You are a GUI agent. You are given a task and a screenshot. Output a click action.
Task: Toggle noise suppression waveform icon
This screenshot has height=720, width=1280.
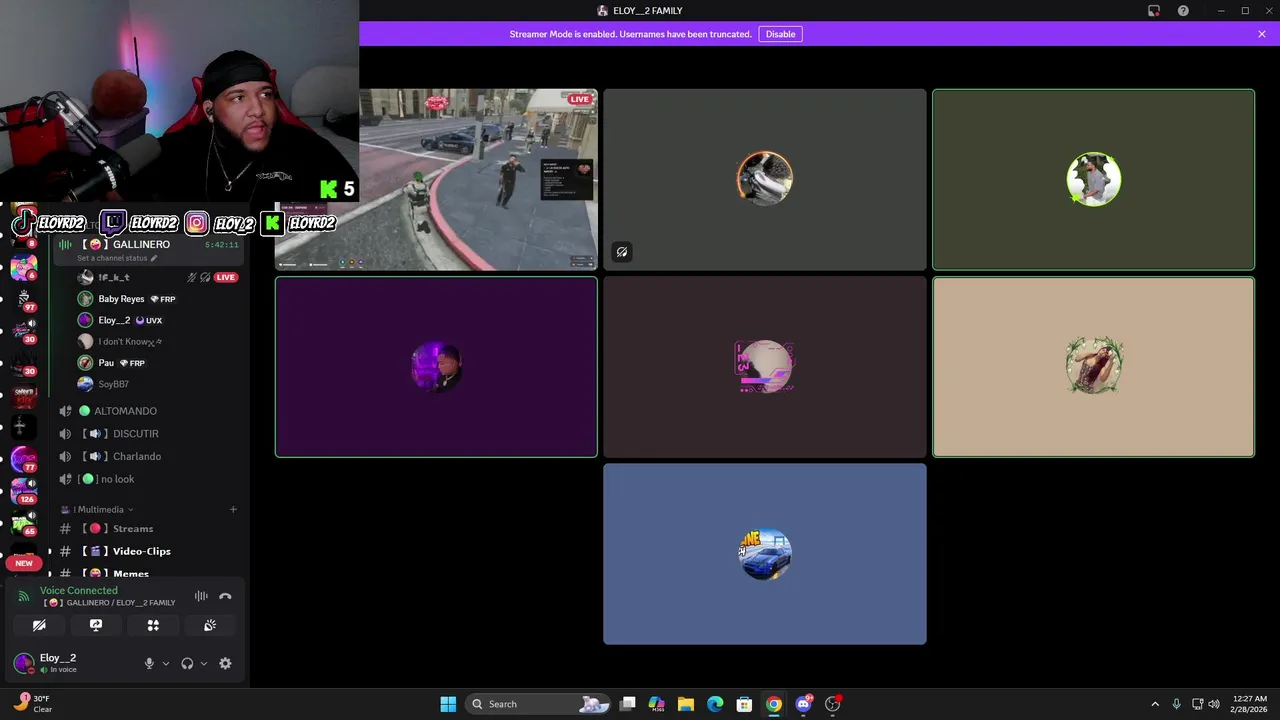tap(201, 596)
